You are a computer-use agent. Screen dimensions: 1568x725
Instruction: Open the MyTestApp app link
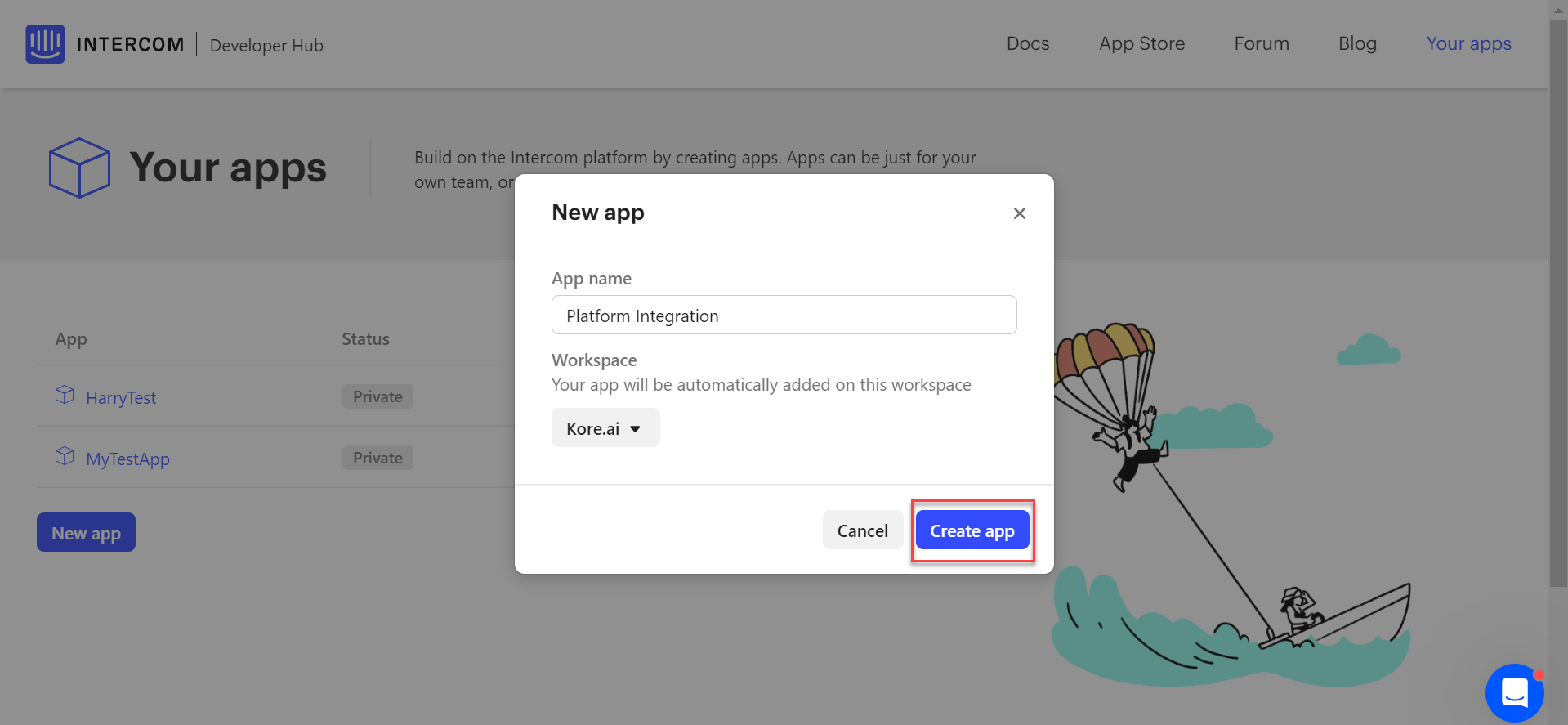click(127, 459)
